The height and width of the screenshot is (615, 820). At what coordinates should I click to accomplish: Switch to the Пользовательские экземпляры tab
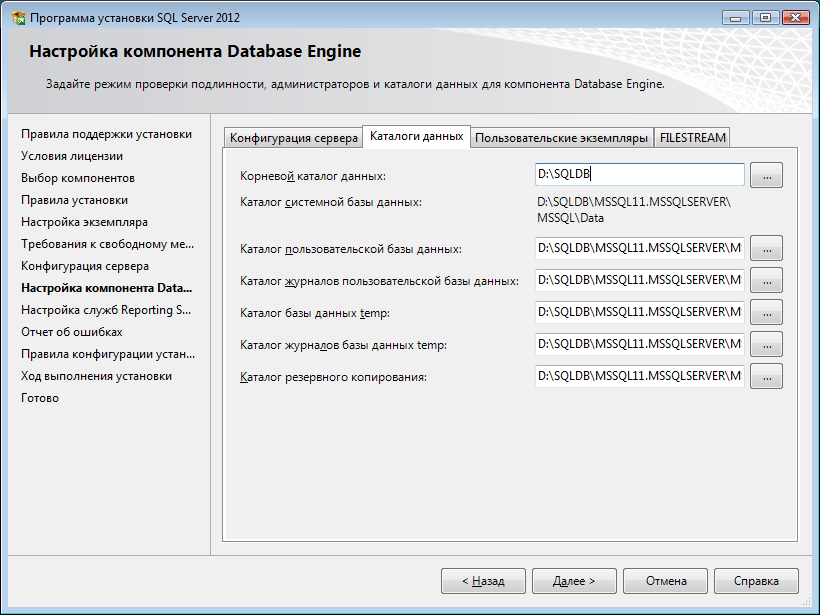pos(561,138)
